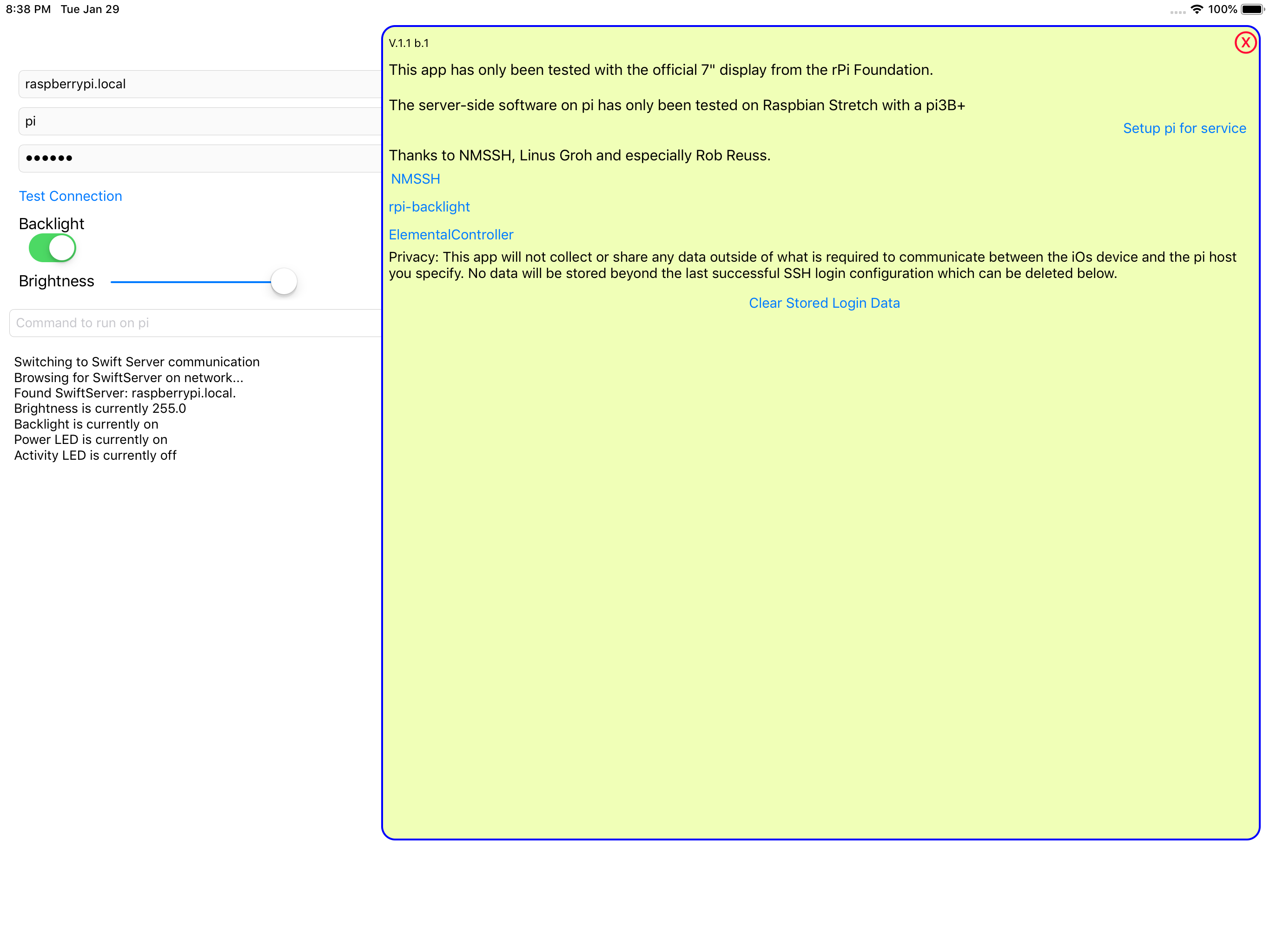Image resolution: width=1270 pixels, height=952 pixels.
Task: Open the NMSSH link
Action: click(x=415, y=178)
